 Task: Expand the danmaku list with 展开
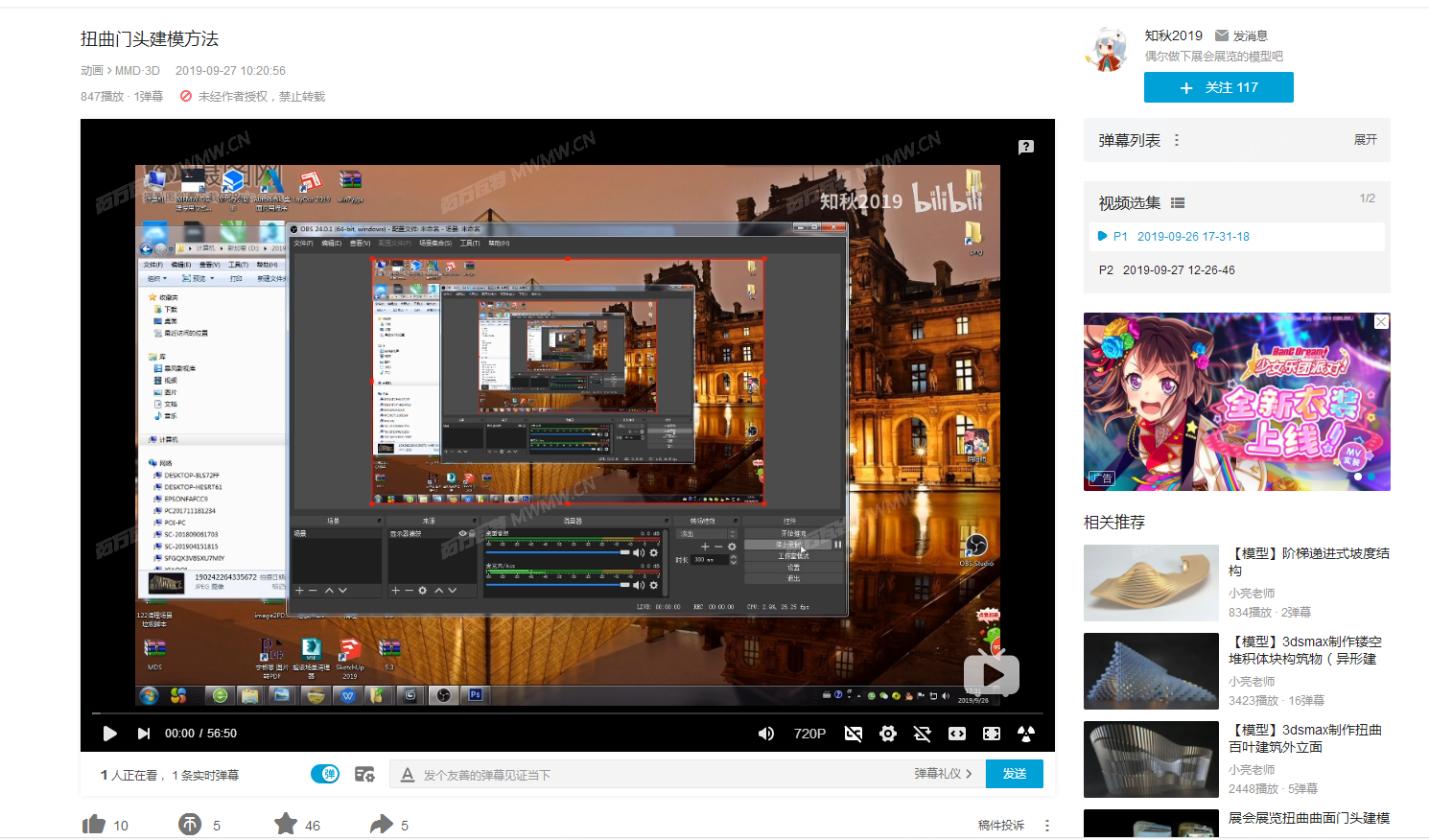(1366, 140)
